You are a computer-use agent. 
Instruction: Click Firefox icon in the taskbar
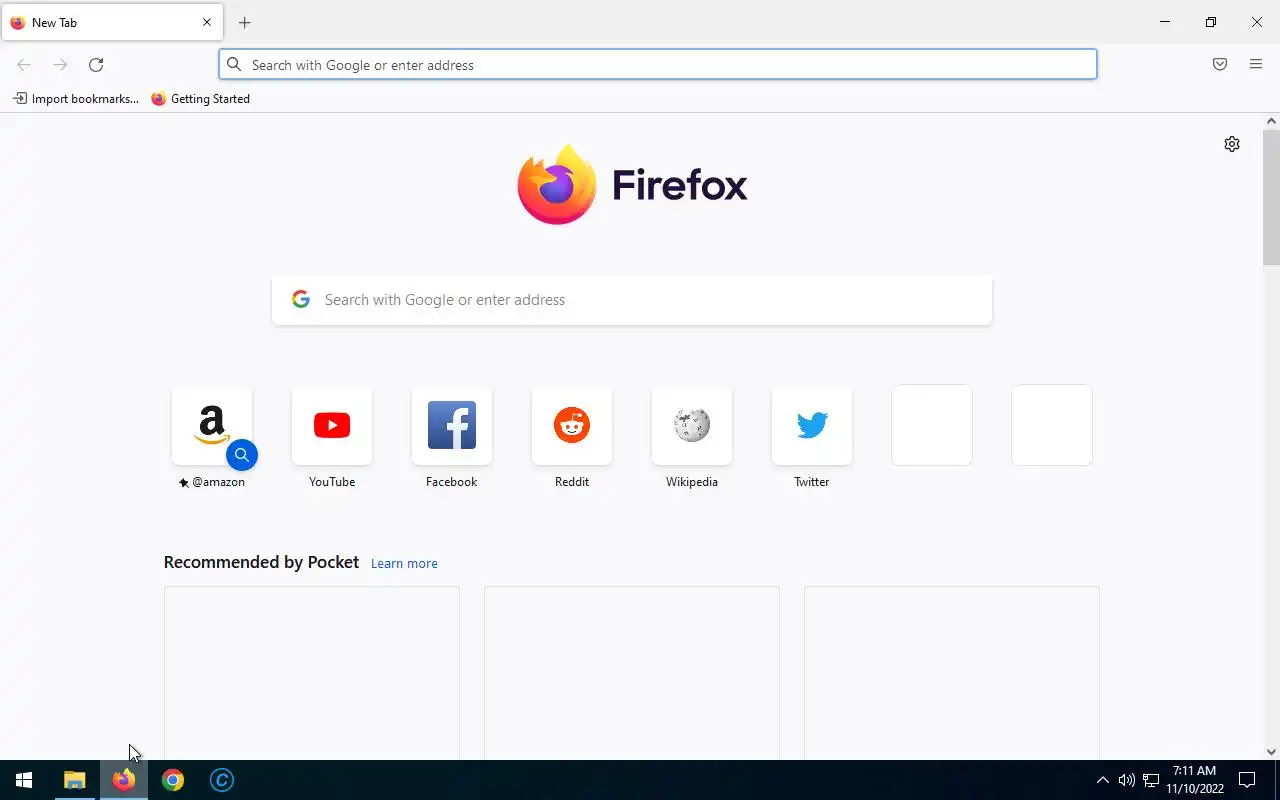tap(124, 780)
